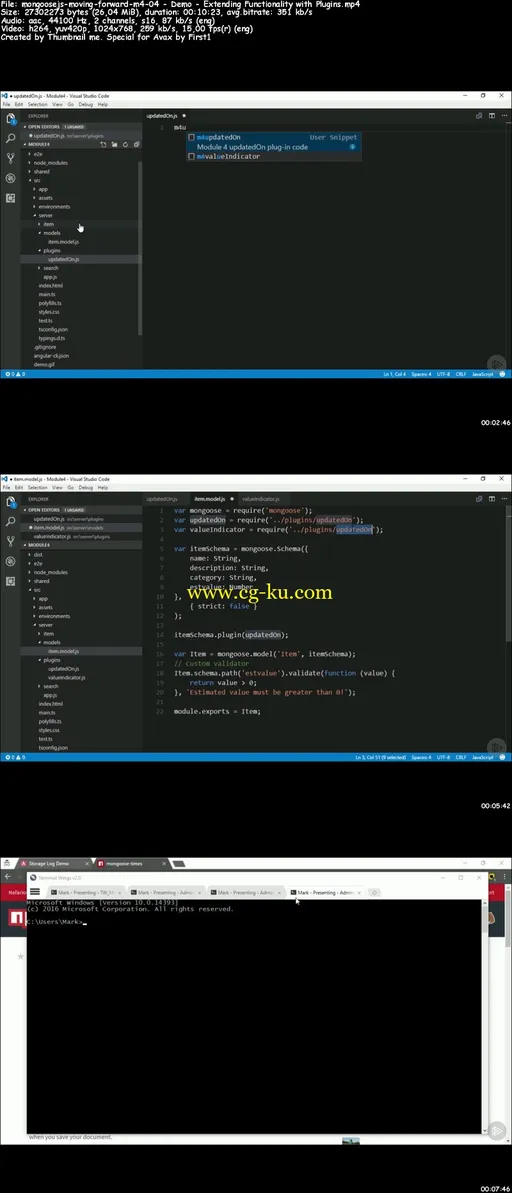Expand node_modules folder in updatedOn.js window explorer
Screen dimensions: 512x1193
50,163
